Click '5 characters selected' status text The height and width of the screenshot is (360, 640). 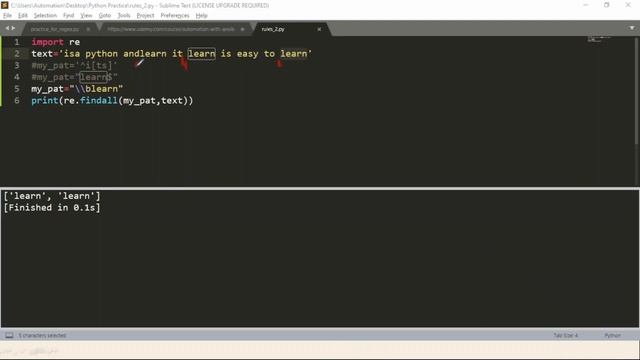pyautogui.click(x=42, y=335)
